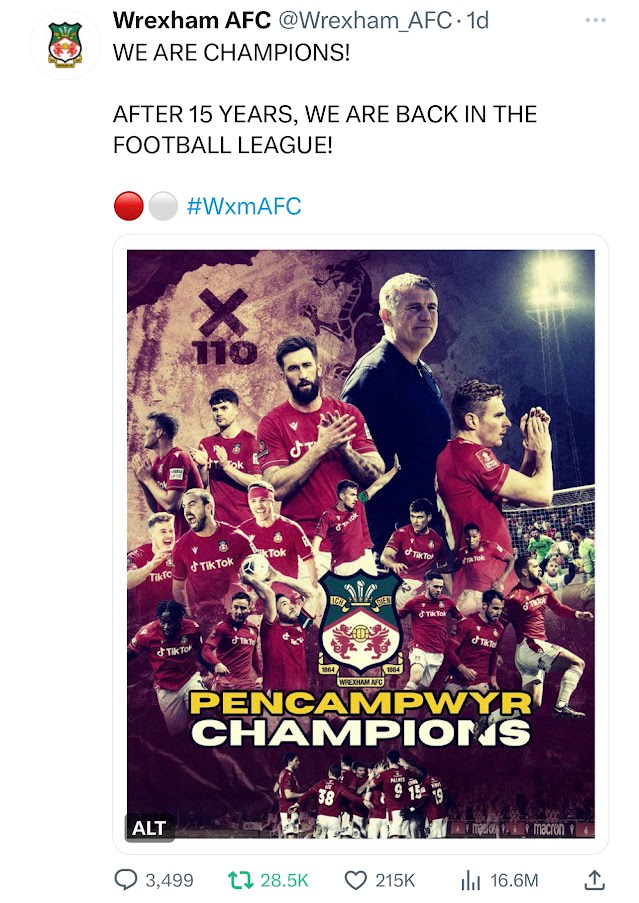Screen dimensions: 639x903
Task: Click the white circle emoji
Action: coord(163,206)
